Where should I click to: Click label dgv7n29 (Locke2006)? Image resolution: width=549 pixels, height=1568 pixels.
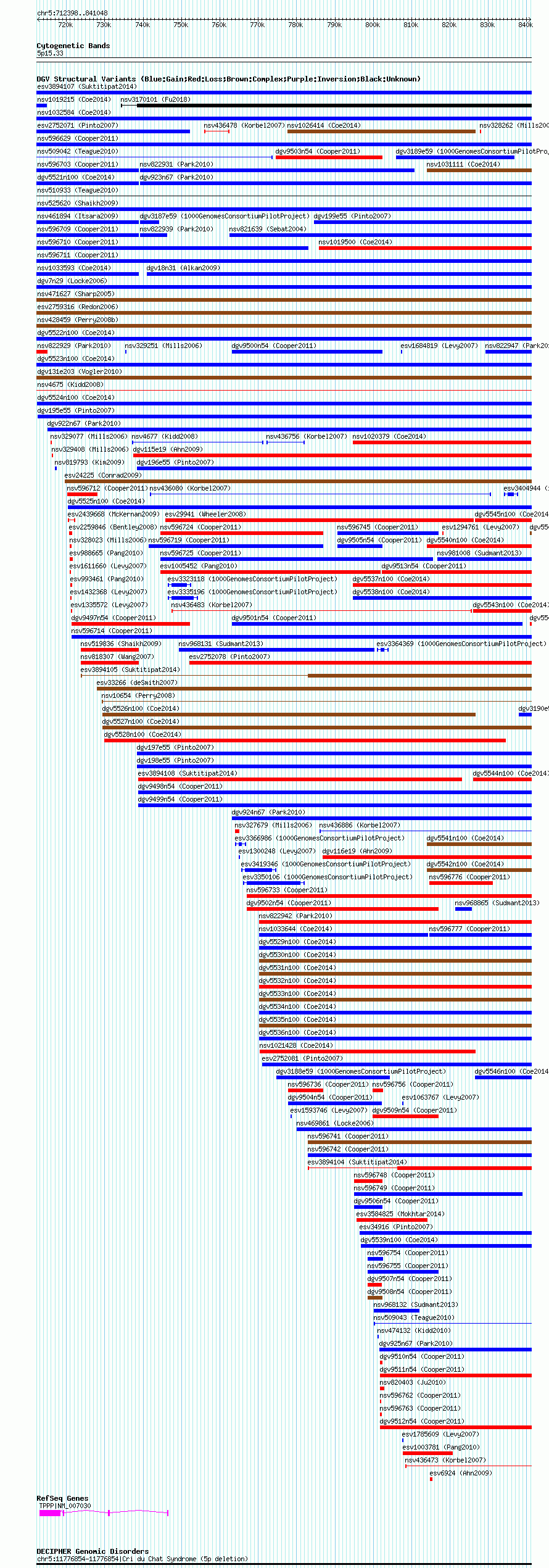72,281
